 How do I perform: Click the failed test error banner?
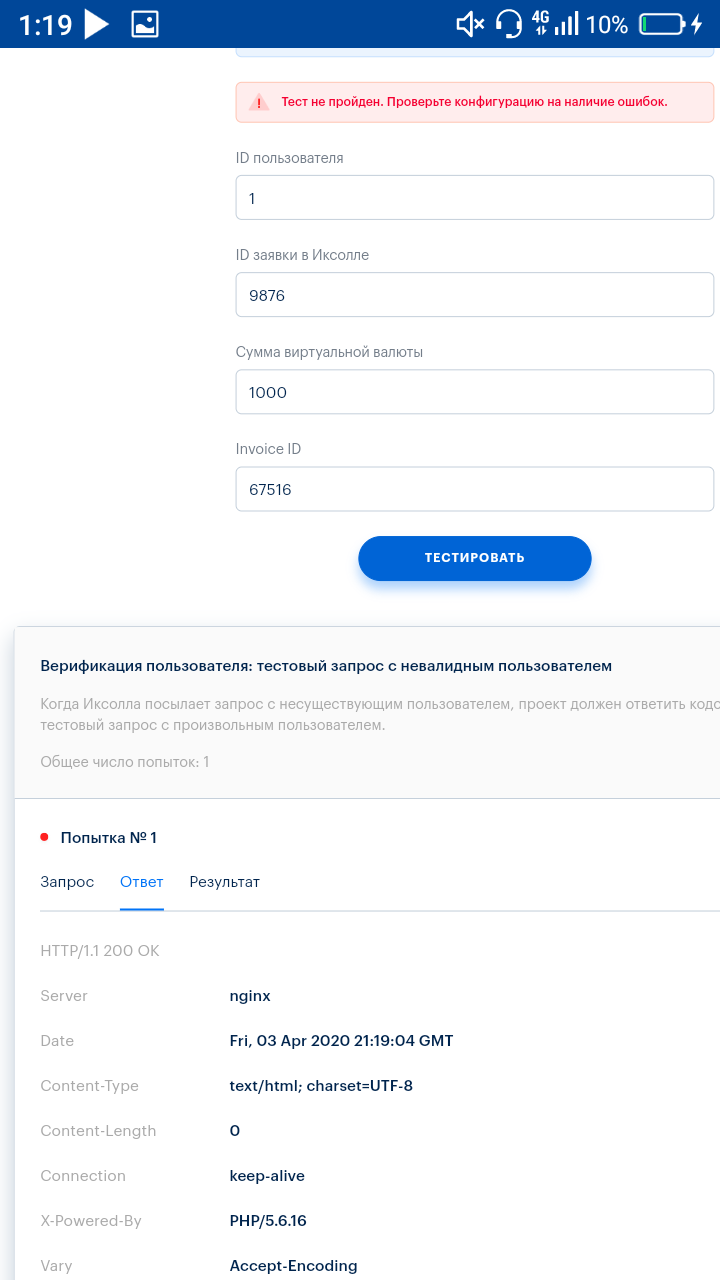(x=474, y=102)
